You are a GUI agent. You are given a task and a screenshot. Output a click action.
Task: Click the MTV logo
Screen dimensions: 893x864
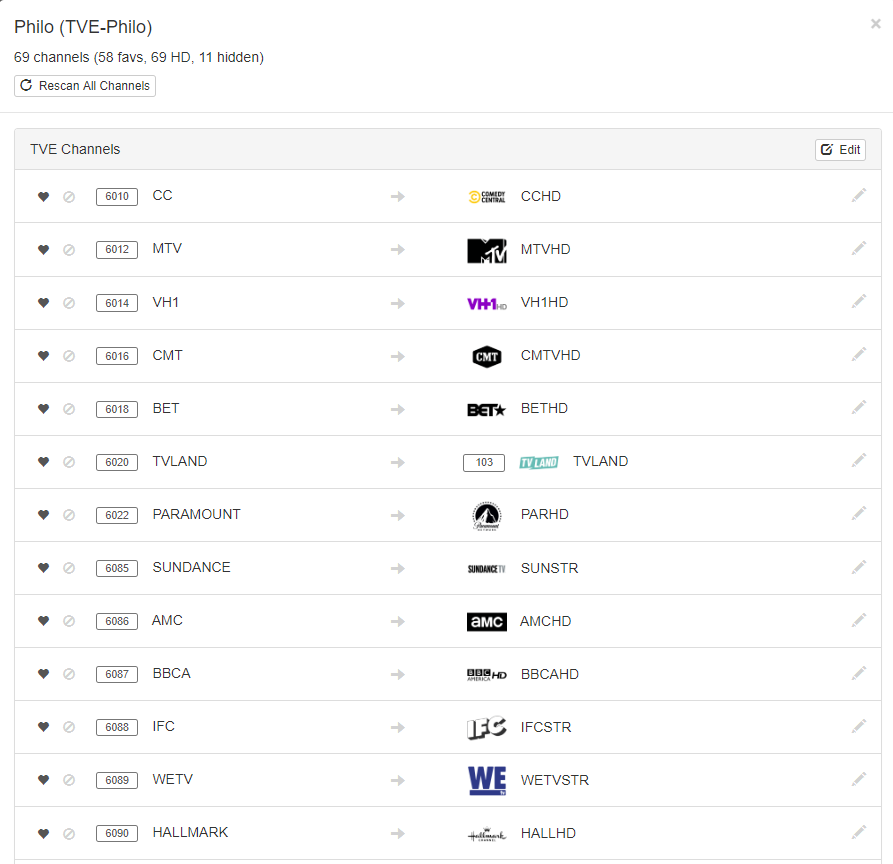coord(486,251)
